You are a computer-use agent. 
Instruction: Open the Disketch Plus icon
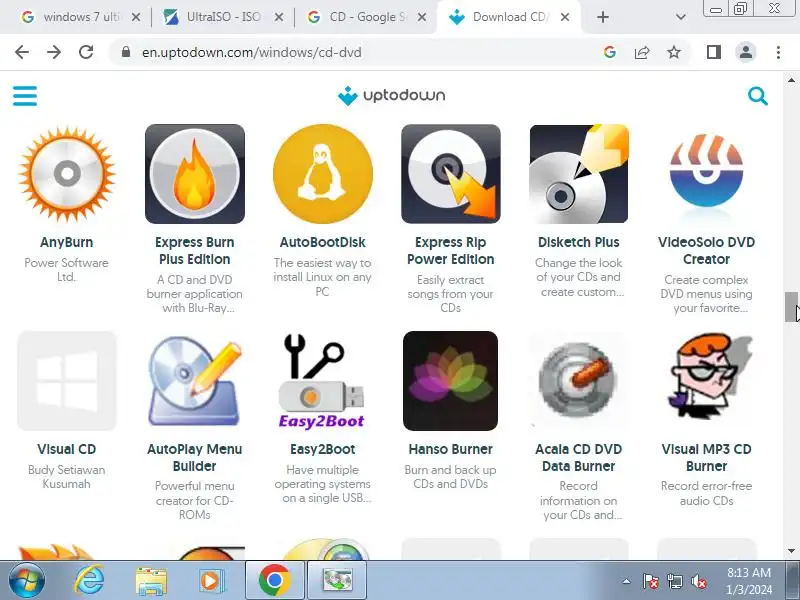[x=579, y=173]
